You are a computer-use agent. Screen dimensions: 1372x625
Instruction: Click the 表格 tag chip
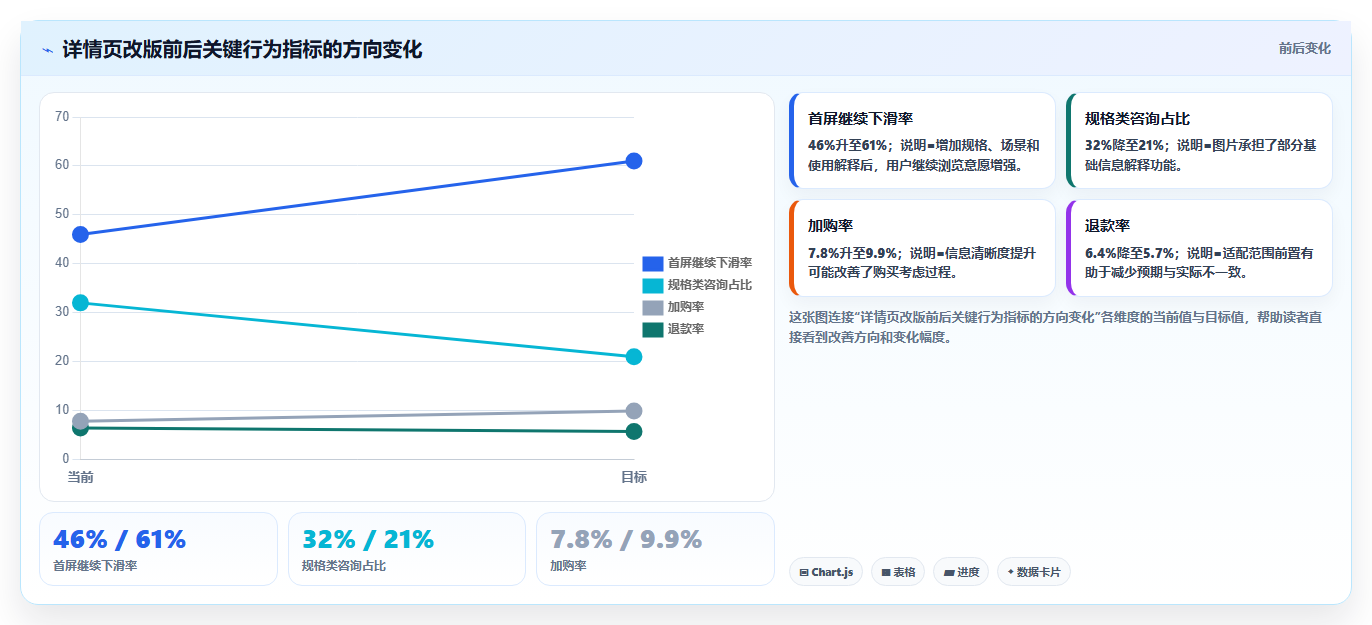pyautogui.click(x=898, y=572)
